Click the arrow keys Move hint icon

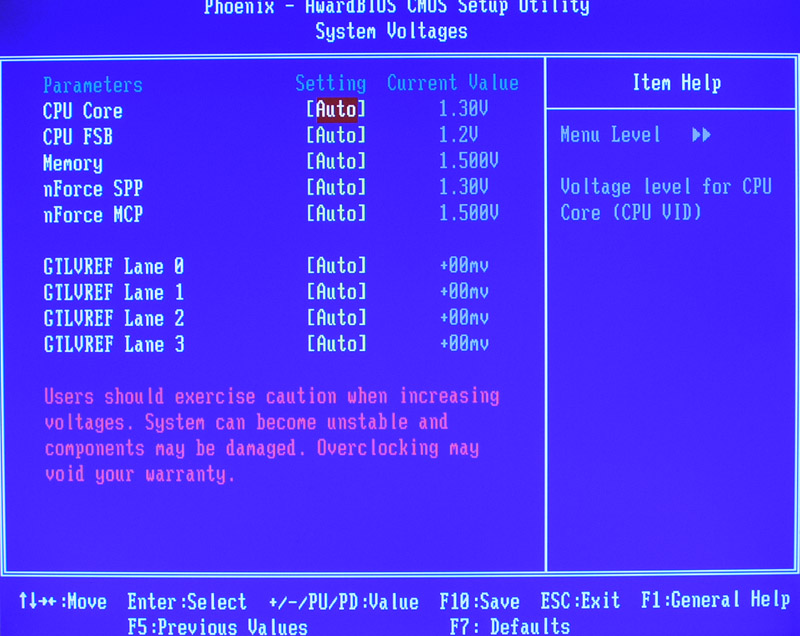[37, 601]
